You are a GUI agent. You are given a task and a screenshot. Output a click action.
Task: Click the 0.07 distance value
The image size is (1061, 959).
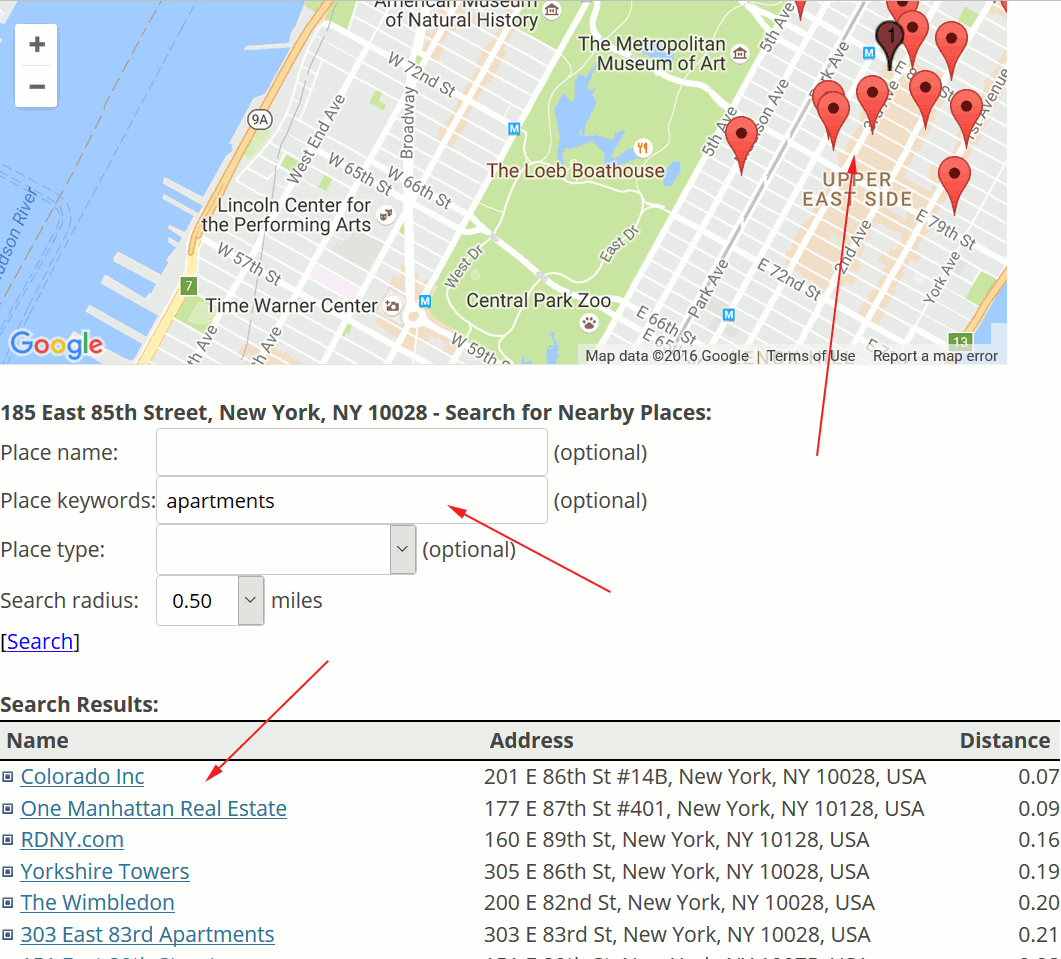coord(1039,776)
